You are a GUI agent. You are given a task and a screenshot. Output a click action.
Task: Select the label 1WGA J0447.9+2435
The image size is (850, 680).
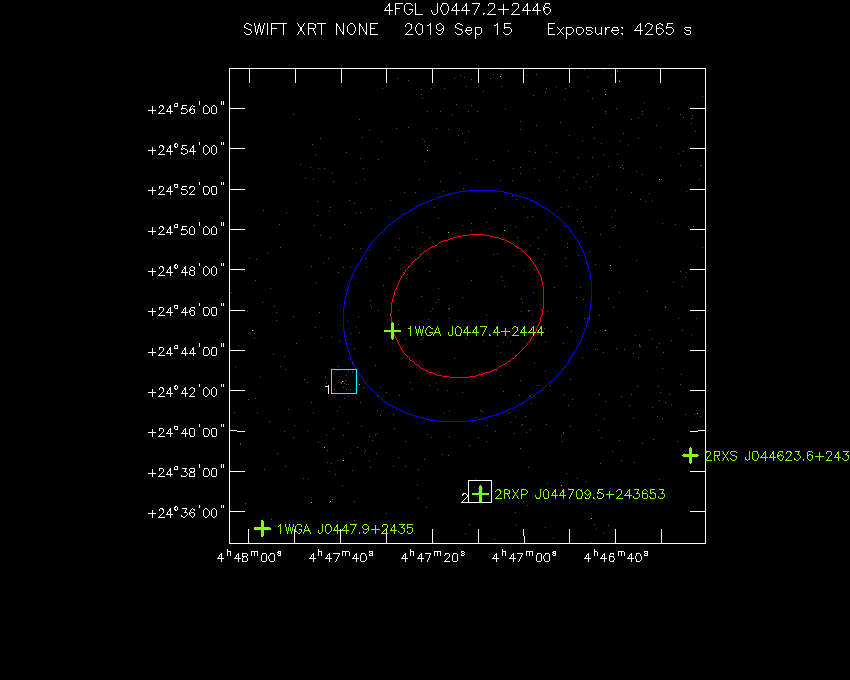tap(345, 529)
